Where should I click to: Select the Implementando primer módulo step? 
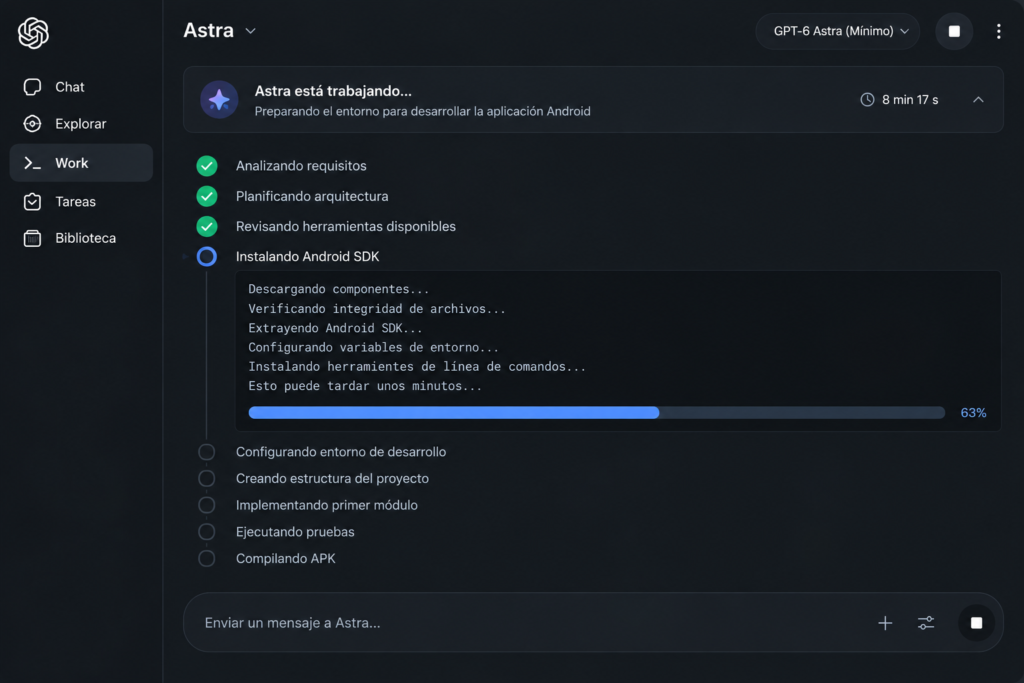pyautogui.click(x=327, y=505)
